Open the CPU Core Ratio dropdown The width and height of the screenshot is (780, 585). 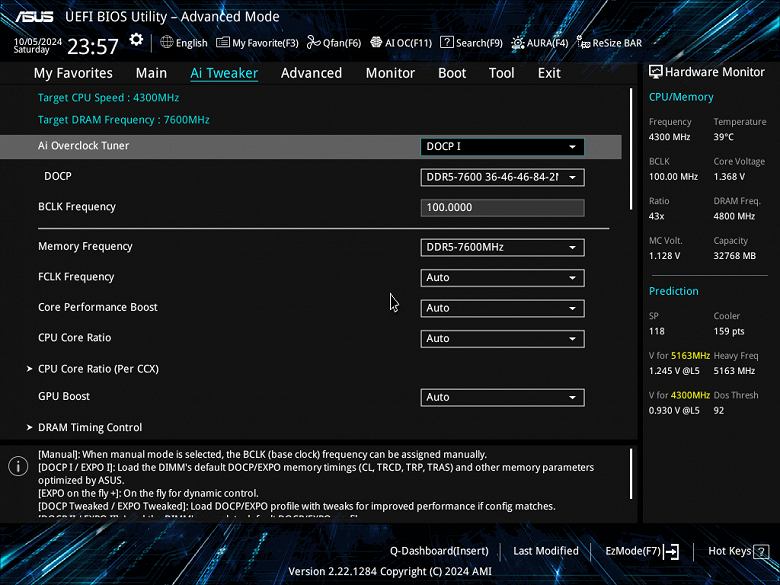(x=502, y=338)
